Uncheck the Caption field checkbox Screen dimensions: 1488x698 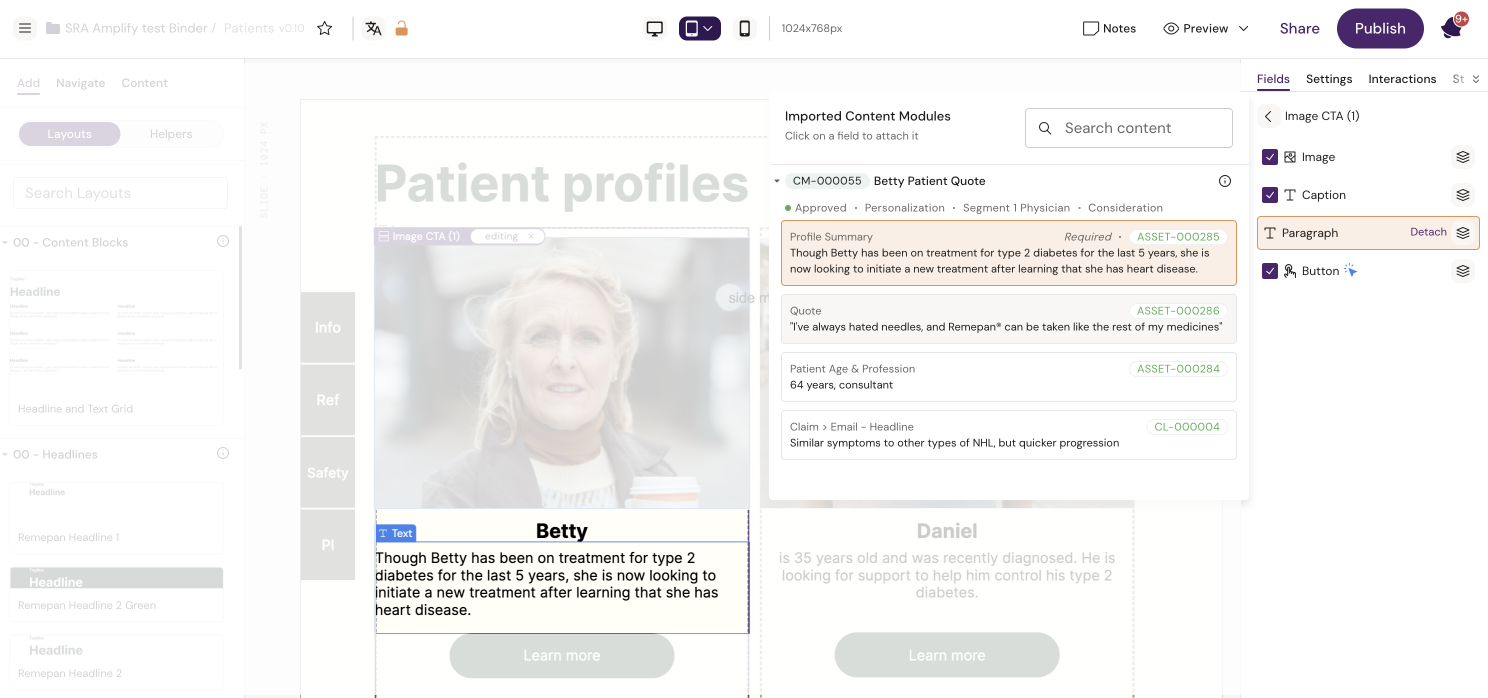point(1270,195)
